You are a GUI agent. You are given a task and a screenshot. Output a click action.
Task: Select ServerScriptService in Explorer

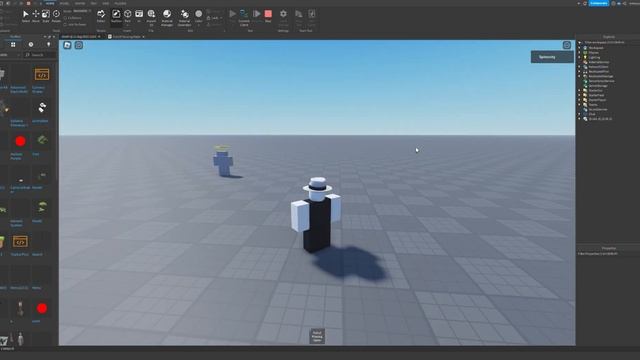601,81
